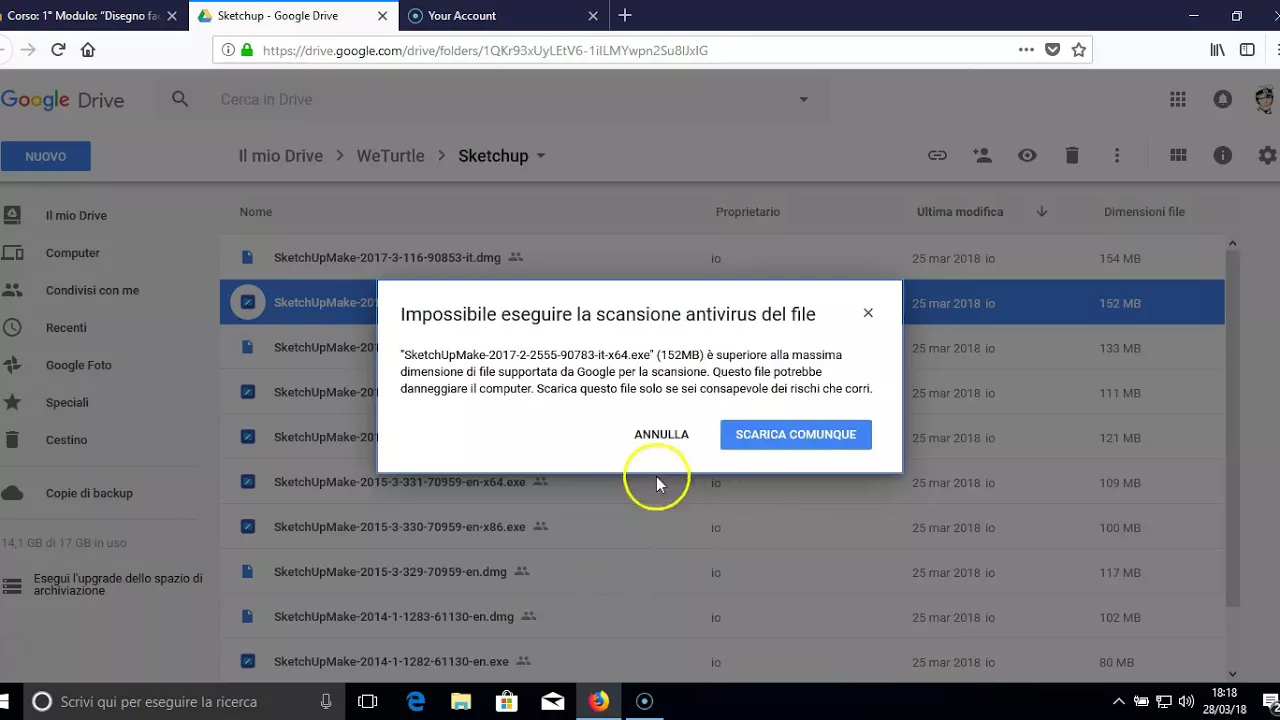Image resolution: width=1280 pixels, height=720 pixels.
Task: Open Drive settings gear
Action: (x=1268, y=155)
